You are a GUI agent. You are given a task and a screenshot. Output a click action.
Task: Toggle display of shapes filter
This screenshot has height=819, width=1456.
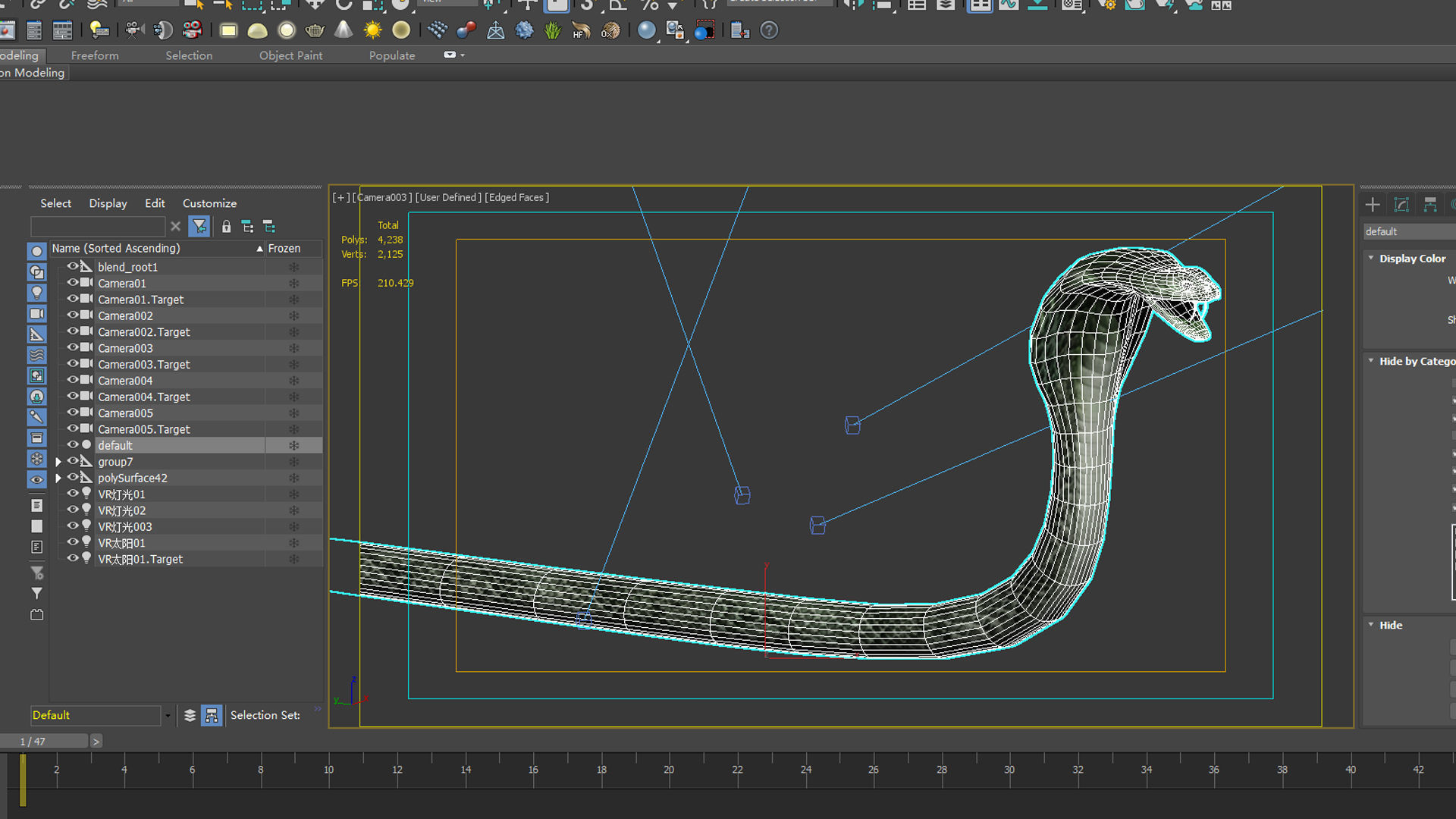pos(36,271)
